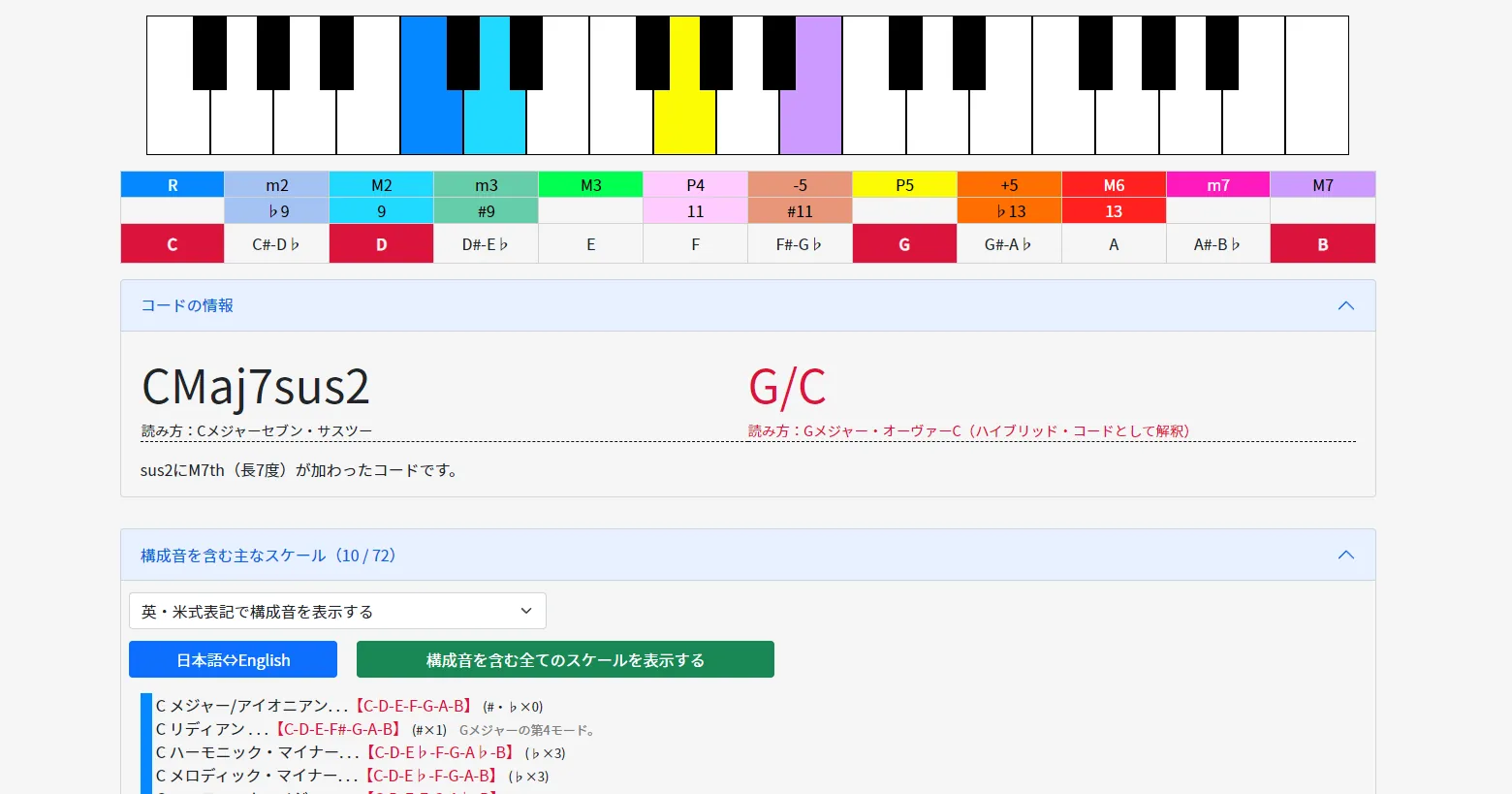
Task: Click the leftmost white piano key
Action: point(178,121)
